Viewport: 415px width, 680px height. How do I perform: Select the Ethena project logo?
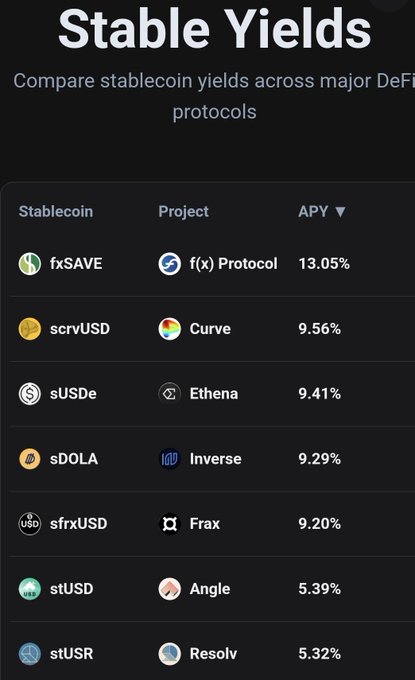[169, 394]
